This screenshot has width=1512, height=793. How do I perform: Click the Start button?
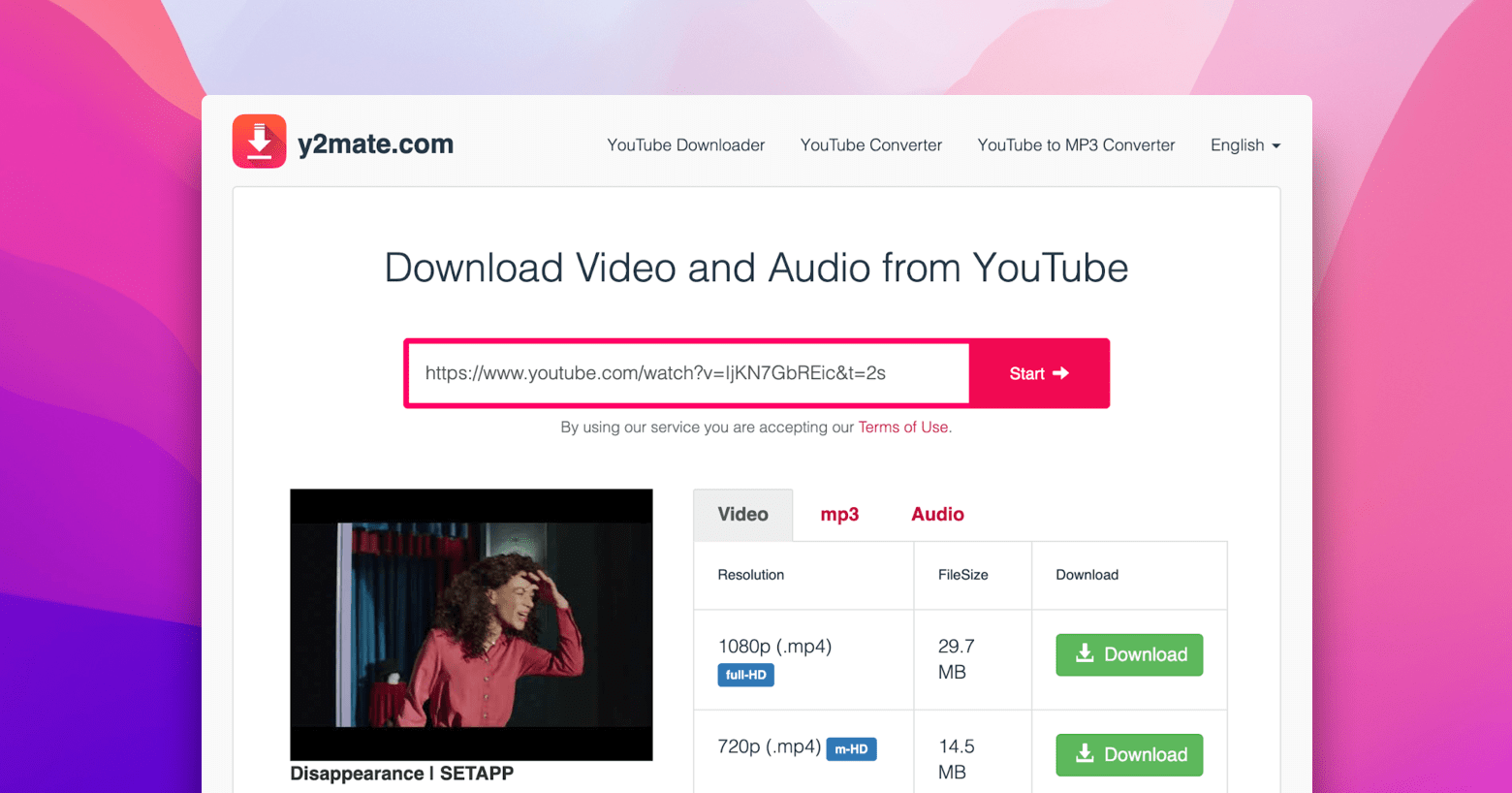(1039, 373)
